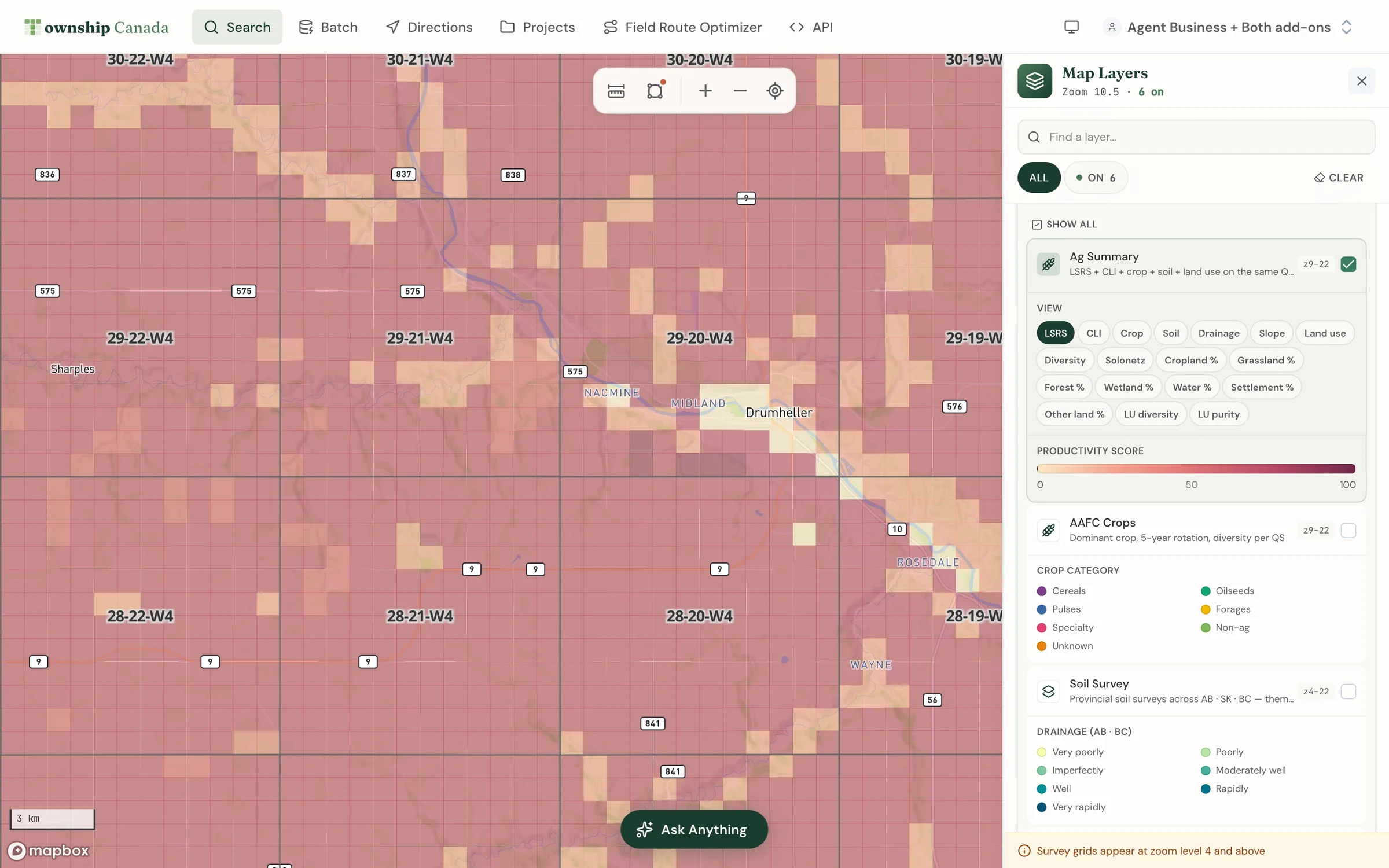This screenshot has width=1389, height=868.
Task: Enable the Soil Survey layer checkbox
Action: (1348, 691)
